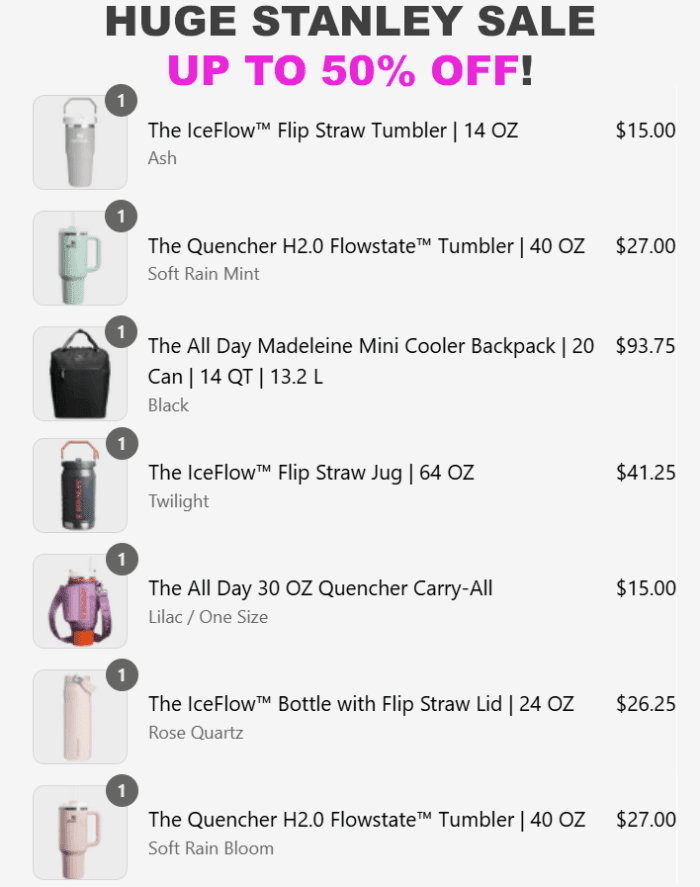700x887 pixels.
Task: Click the $93.75 backpack price
Action: pyautogui.click(x=645, y=346)
